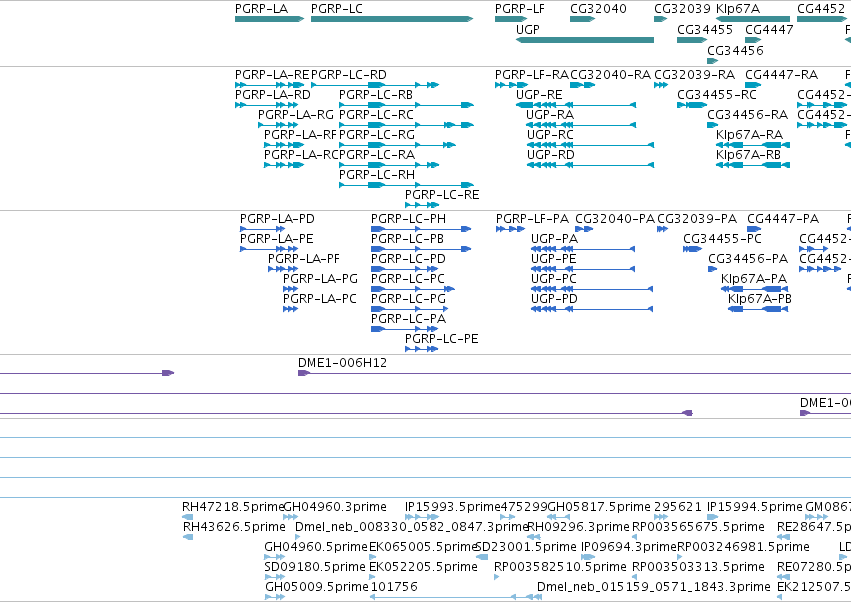Select protein PGRP-LA-PG
The height and width of the screenshot is (602, 851).
[290, 289]
